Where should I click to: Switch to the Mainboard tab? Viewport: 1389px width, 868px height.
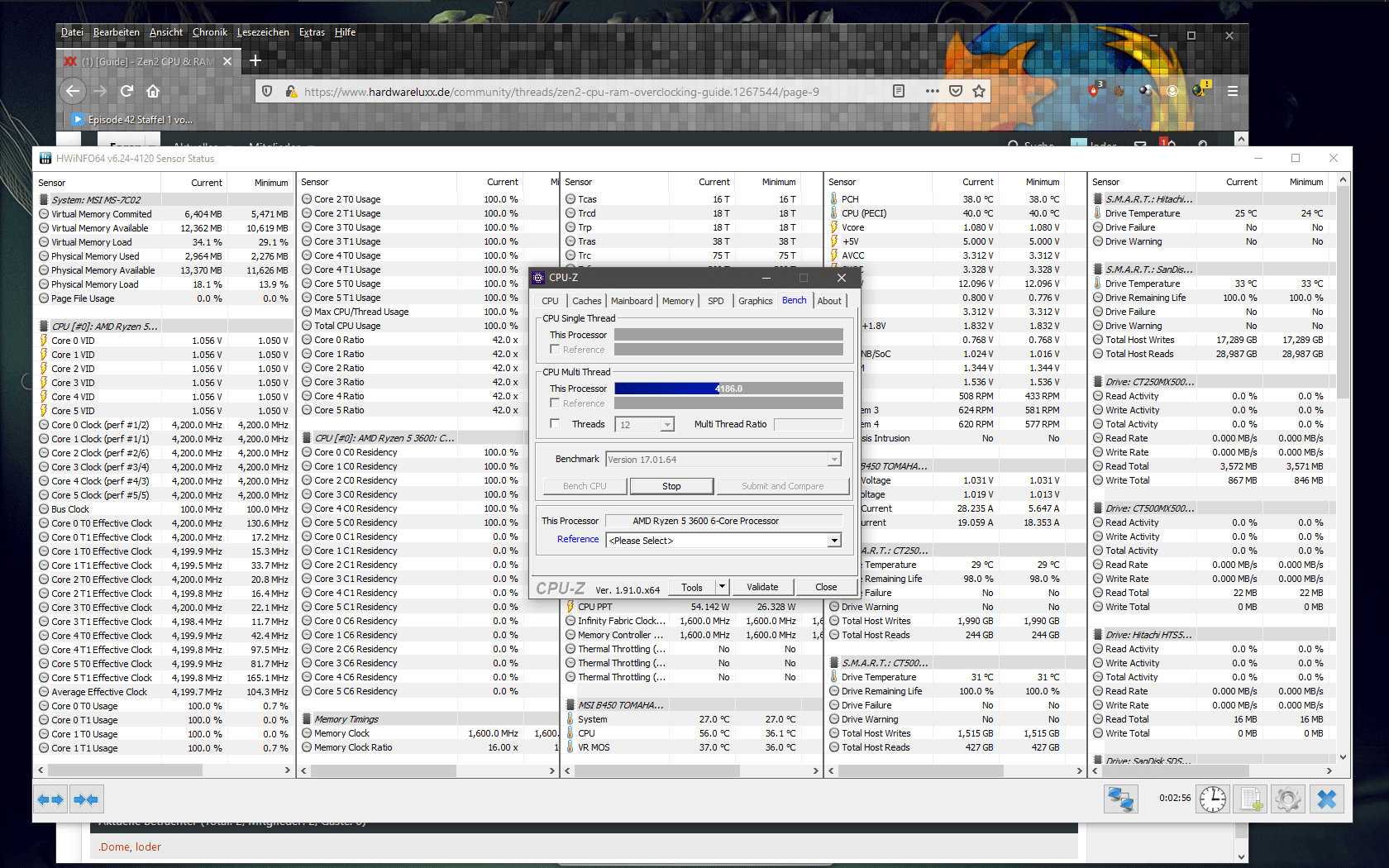[632, 301]
